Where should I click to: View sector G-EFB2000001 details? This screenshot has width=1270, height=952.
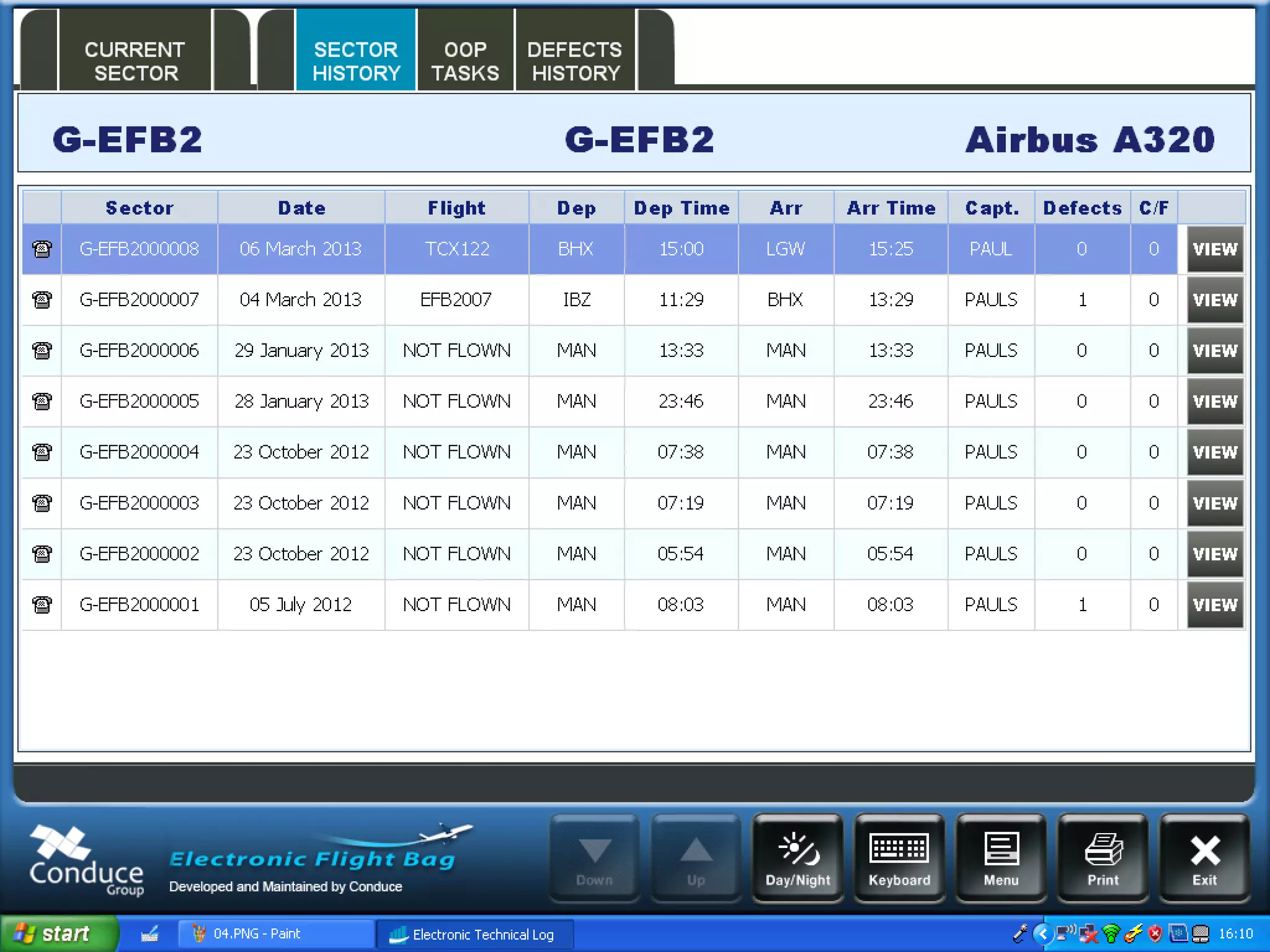[x=1214, y=605]
